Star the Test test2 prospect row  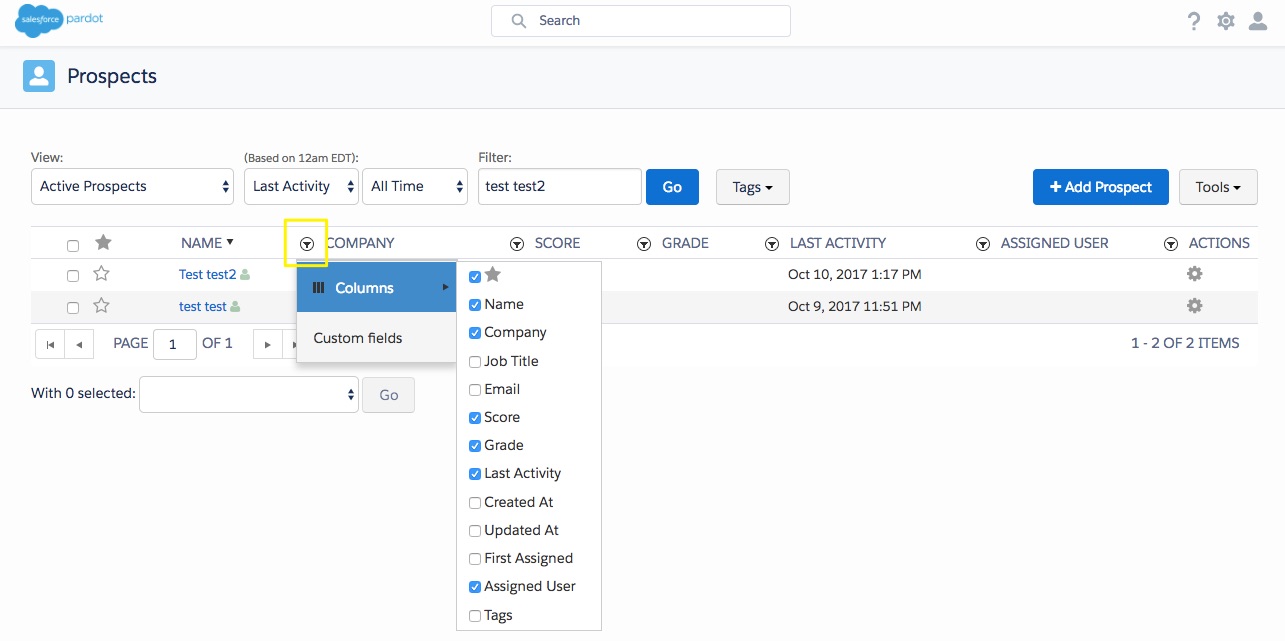tap(101, 274)
